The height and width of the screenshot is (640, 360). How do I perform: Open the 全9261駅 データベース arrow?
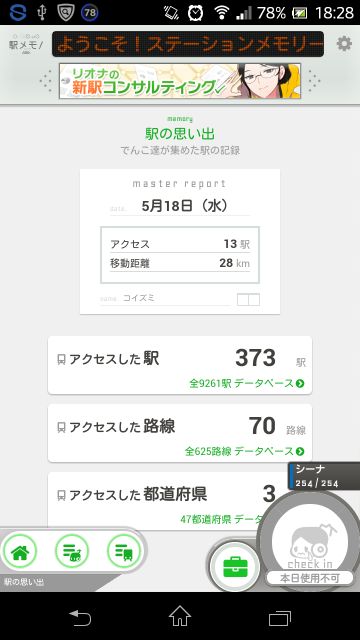[247, 383]
